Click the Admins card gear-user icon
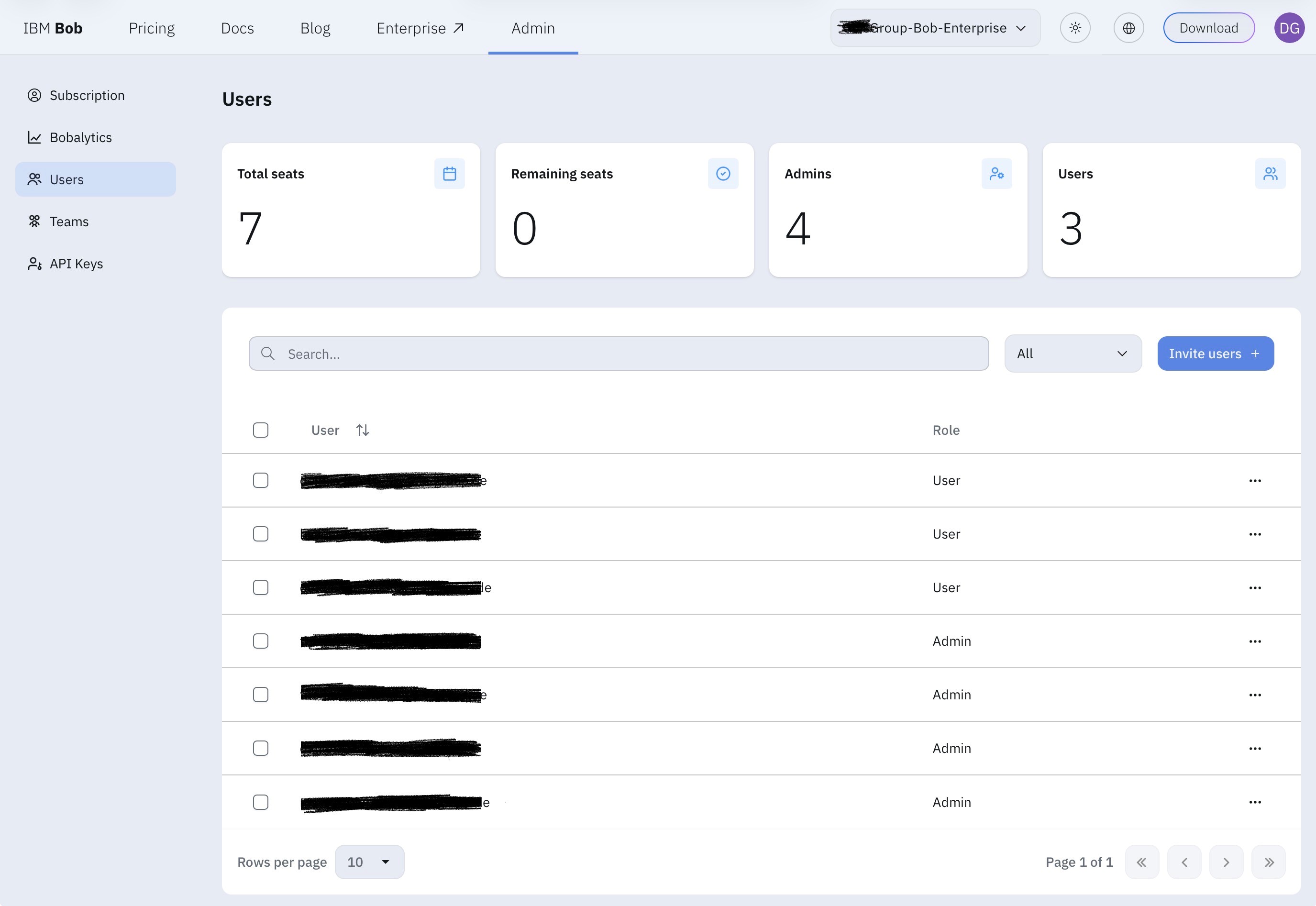 point(996,174)
